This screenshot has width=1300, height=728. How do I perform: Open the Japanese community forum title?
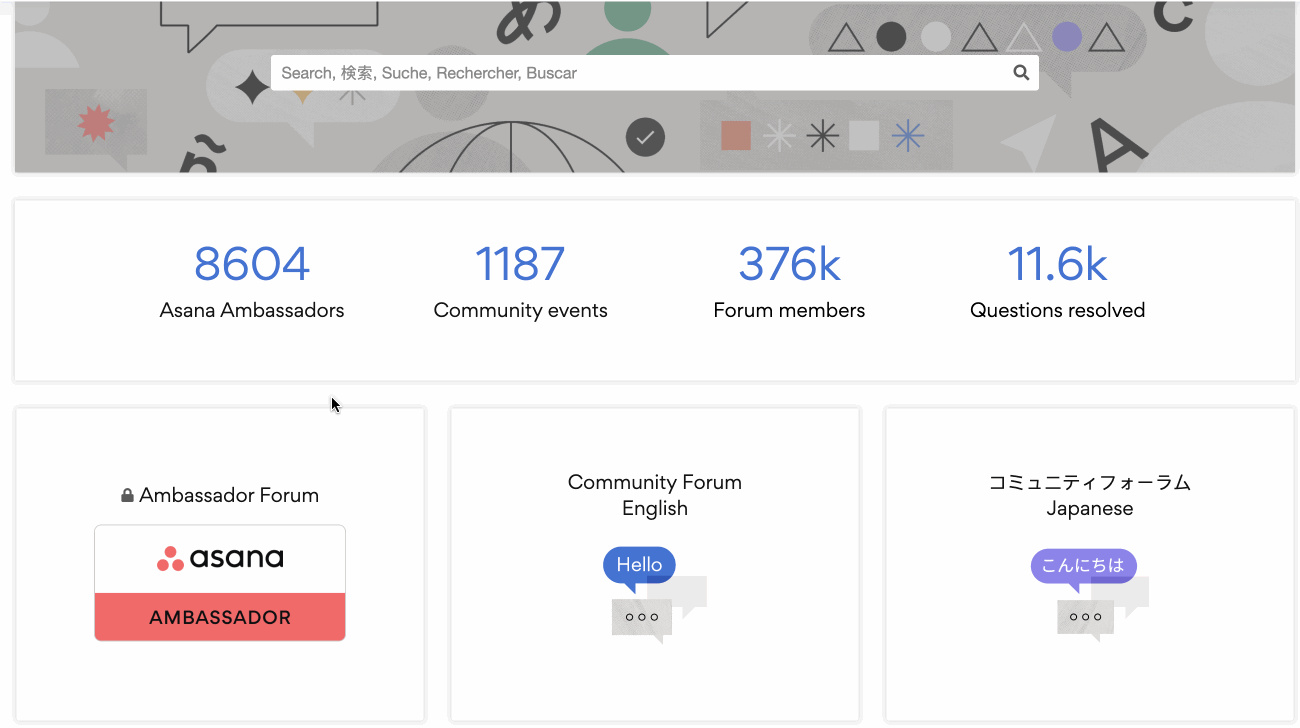(1090, 495)
